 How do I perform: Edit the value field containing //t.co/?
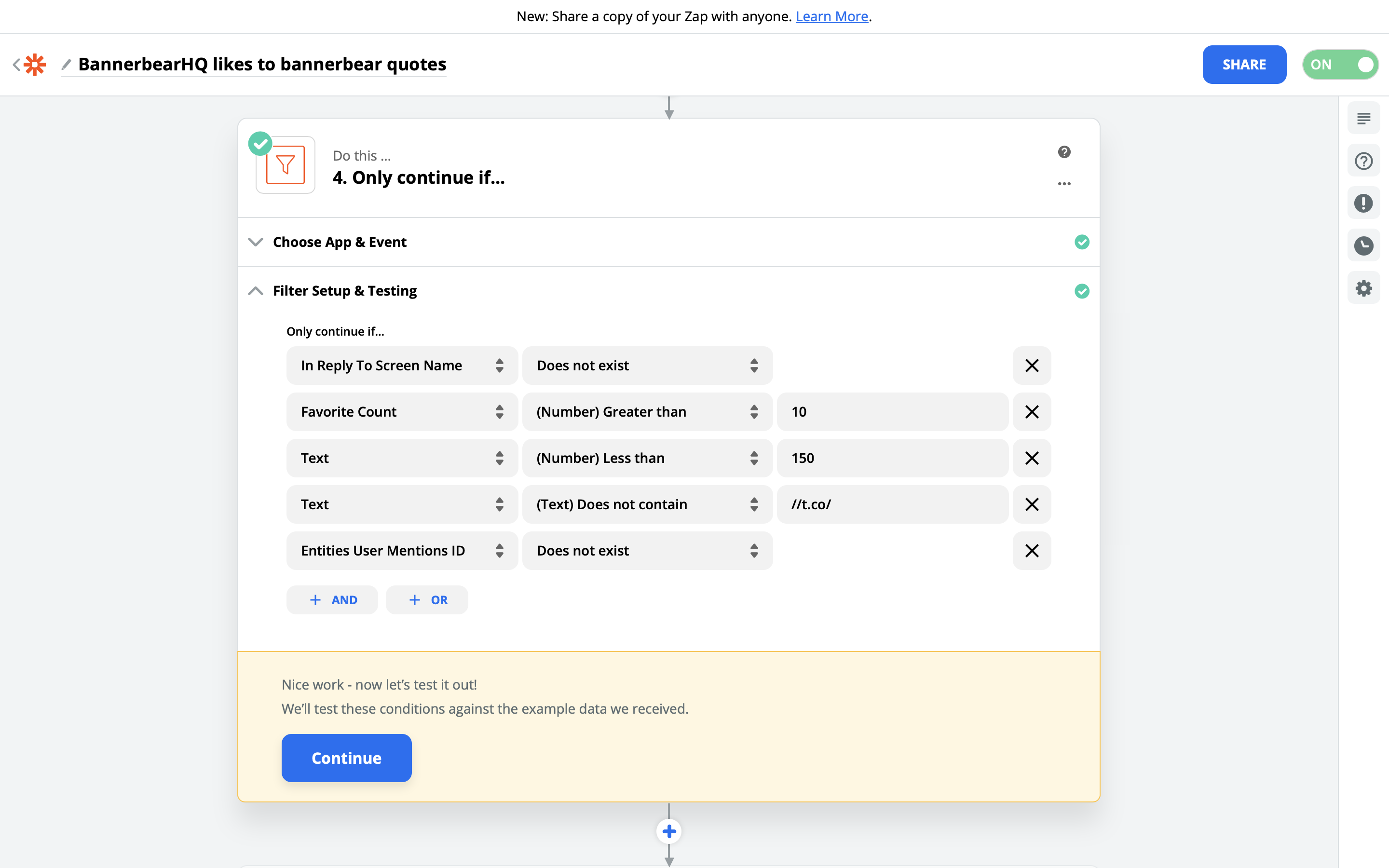pos(893,504)
